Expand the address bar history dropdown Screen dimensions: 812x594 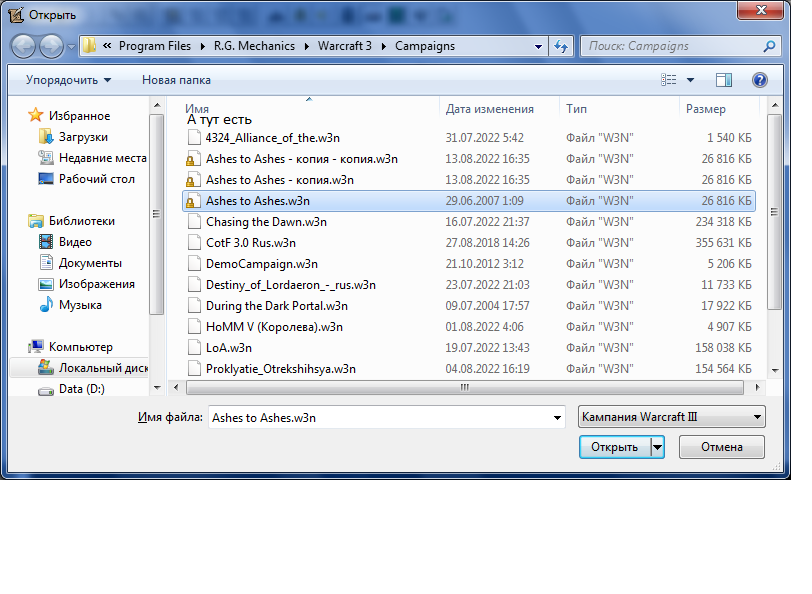pos(539,47)
